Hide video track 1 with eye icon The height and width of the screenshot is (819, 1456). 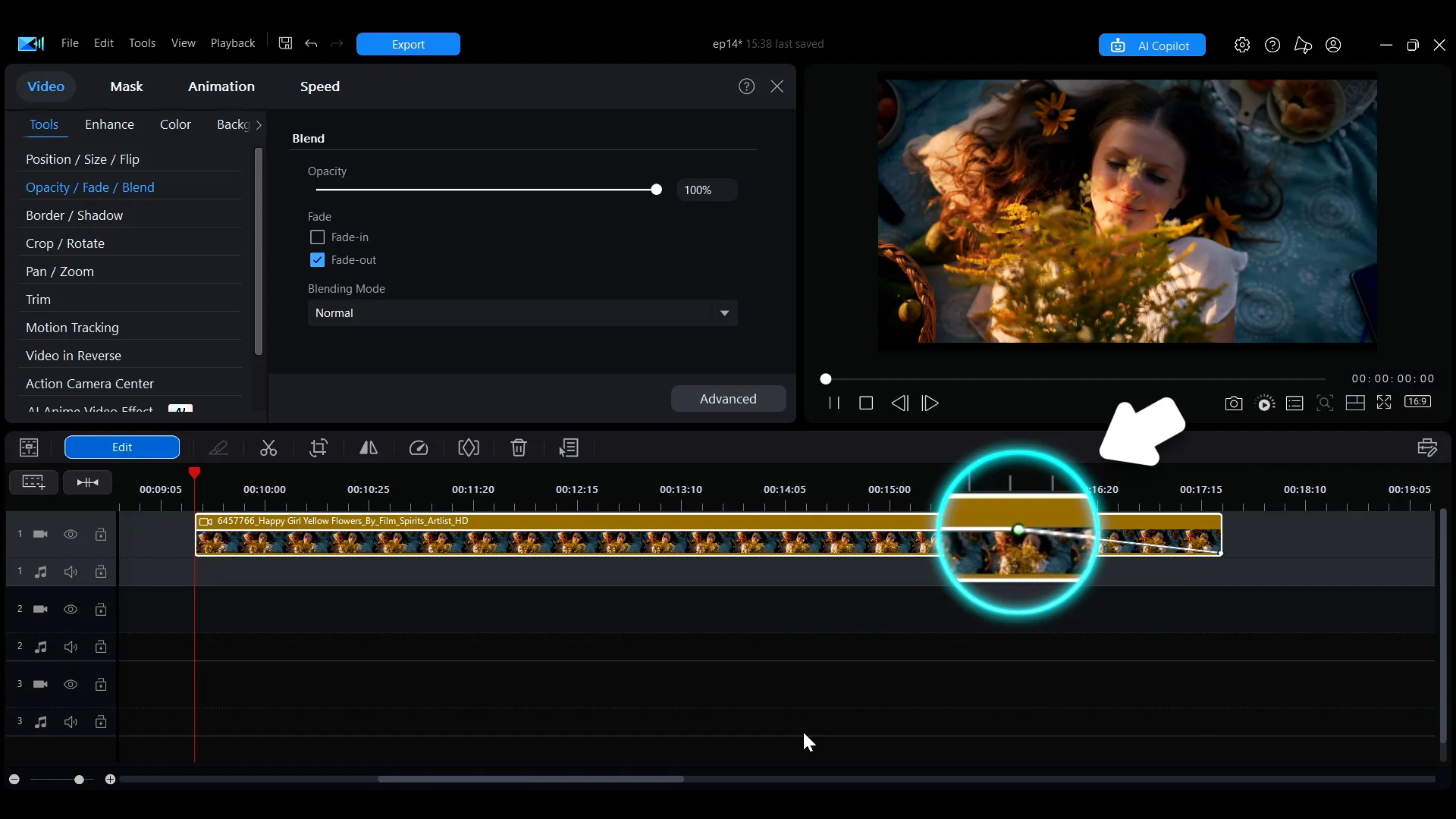click(71, 535)
